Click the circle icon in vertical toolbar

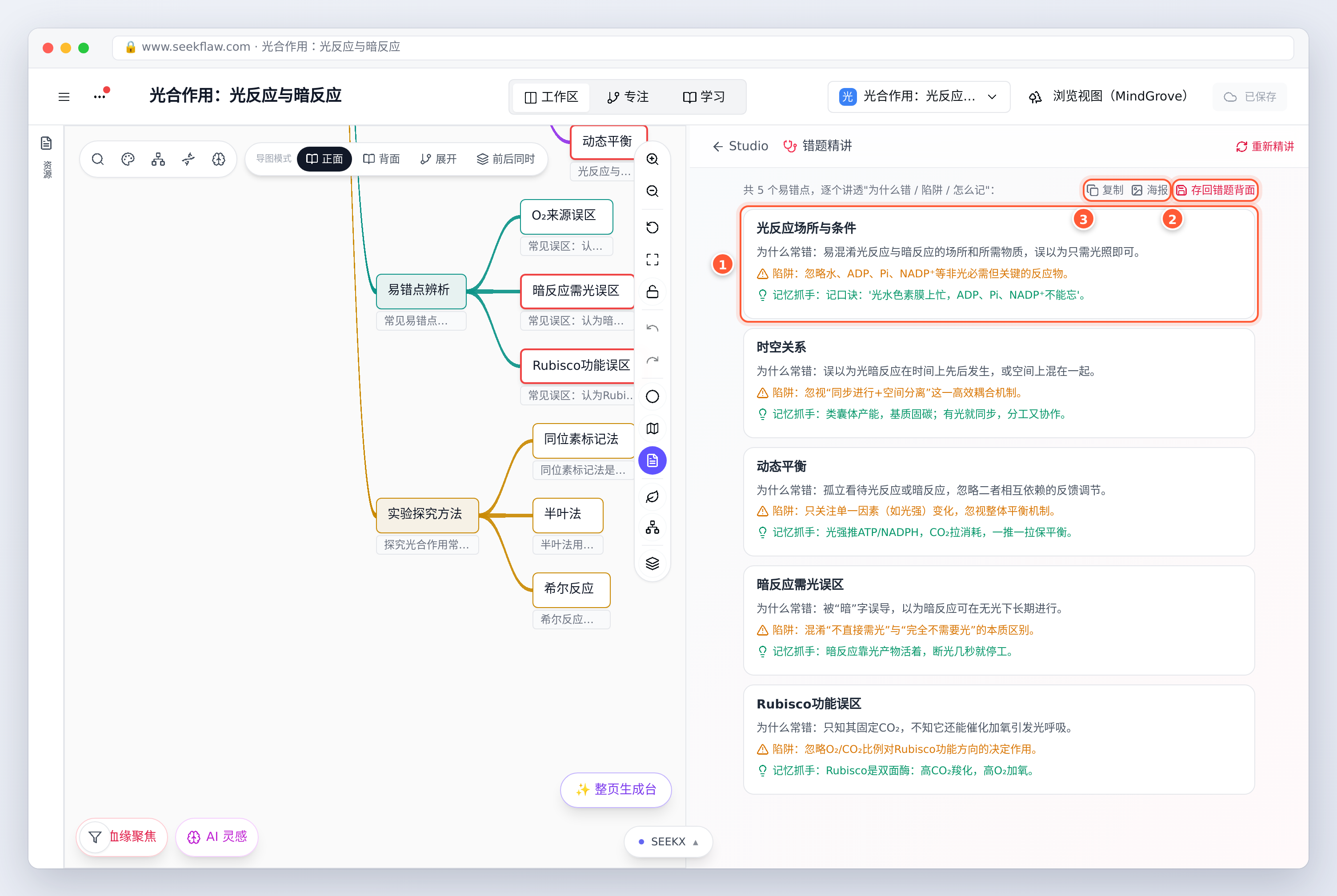pos(652,396)
